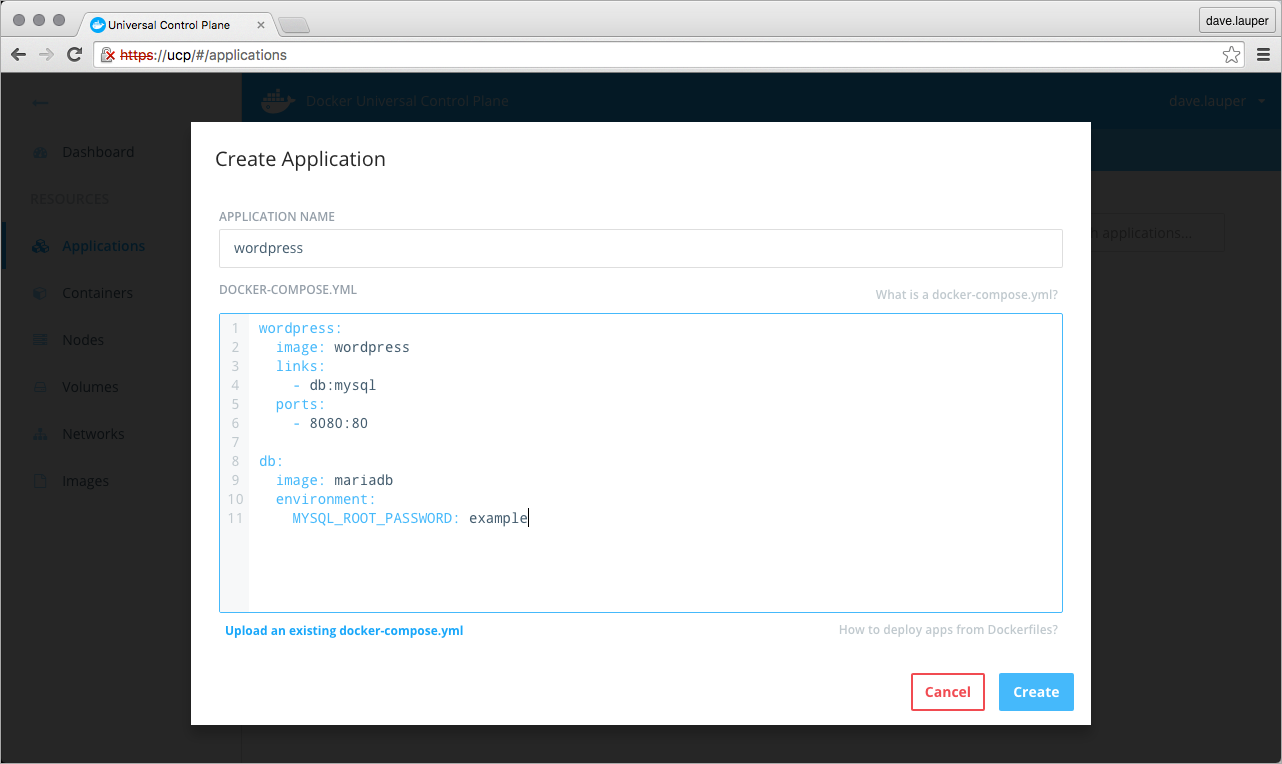Click the Volumes icon in sidebar
Image resolution: width=1282 pixels, height=764 pixels.
[x=40, y=388]
